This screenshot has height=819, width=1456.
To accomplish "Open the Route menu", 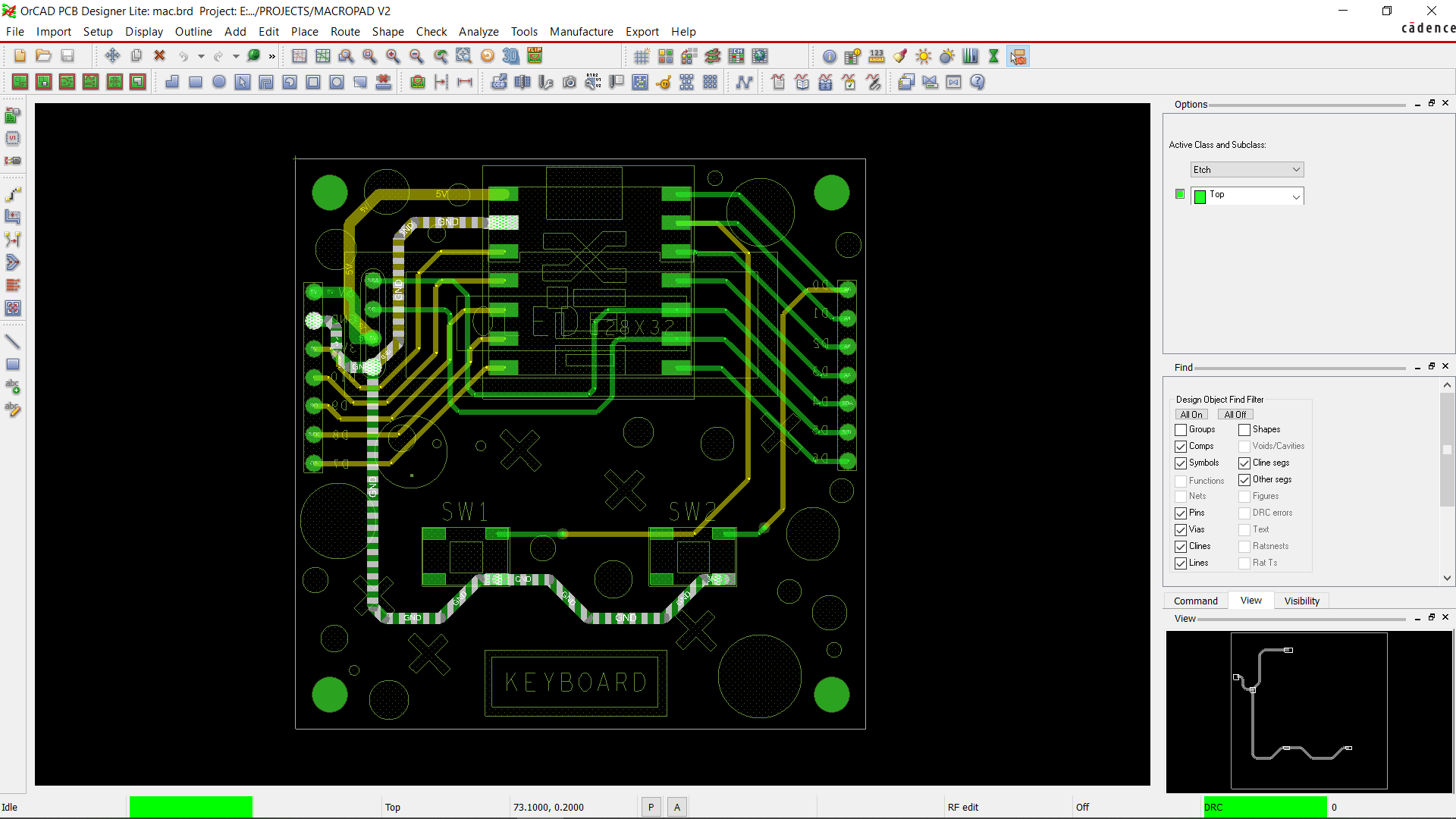I will click(345, 32).
